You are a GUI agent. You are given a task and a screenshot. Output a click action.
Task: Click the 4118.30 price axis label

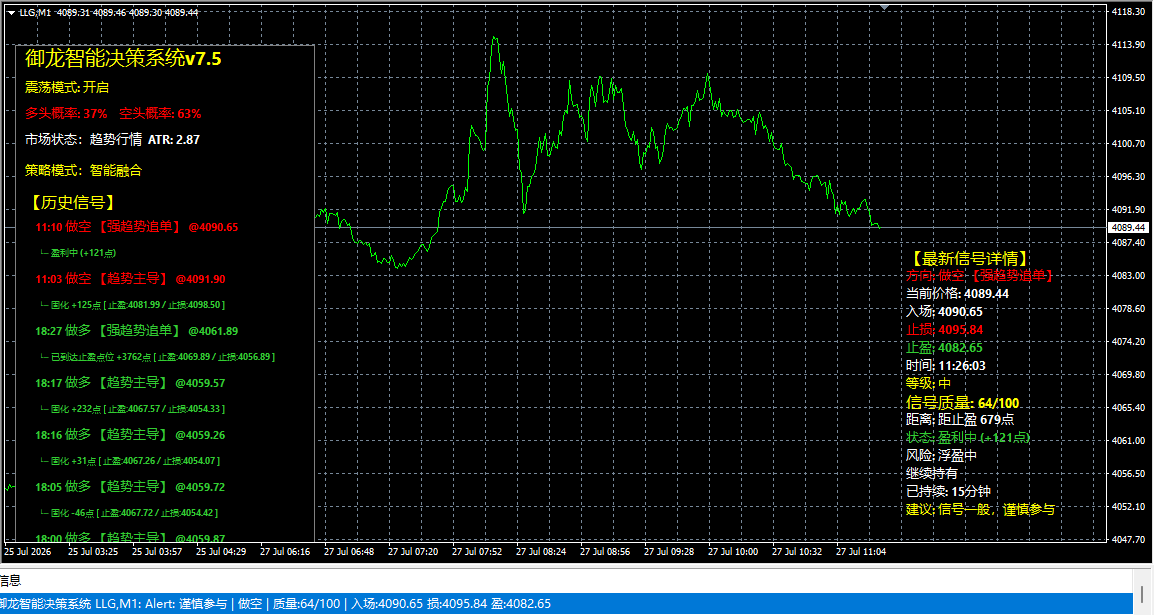[x=1130, y=13]
